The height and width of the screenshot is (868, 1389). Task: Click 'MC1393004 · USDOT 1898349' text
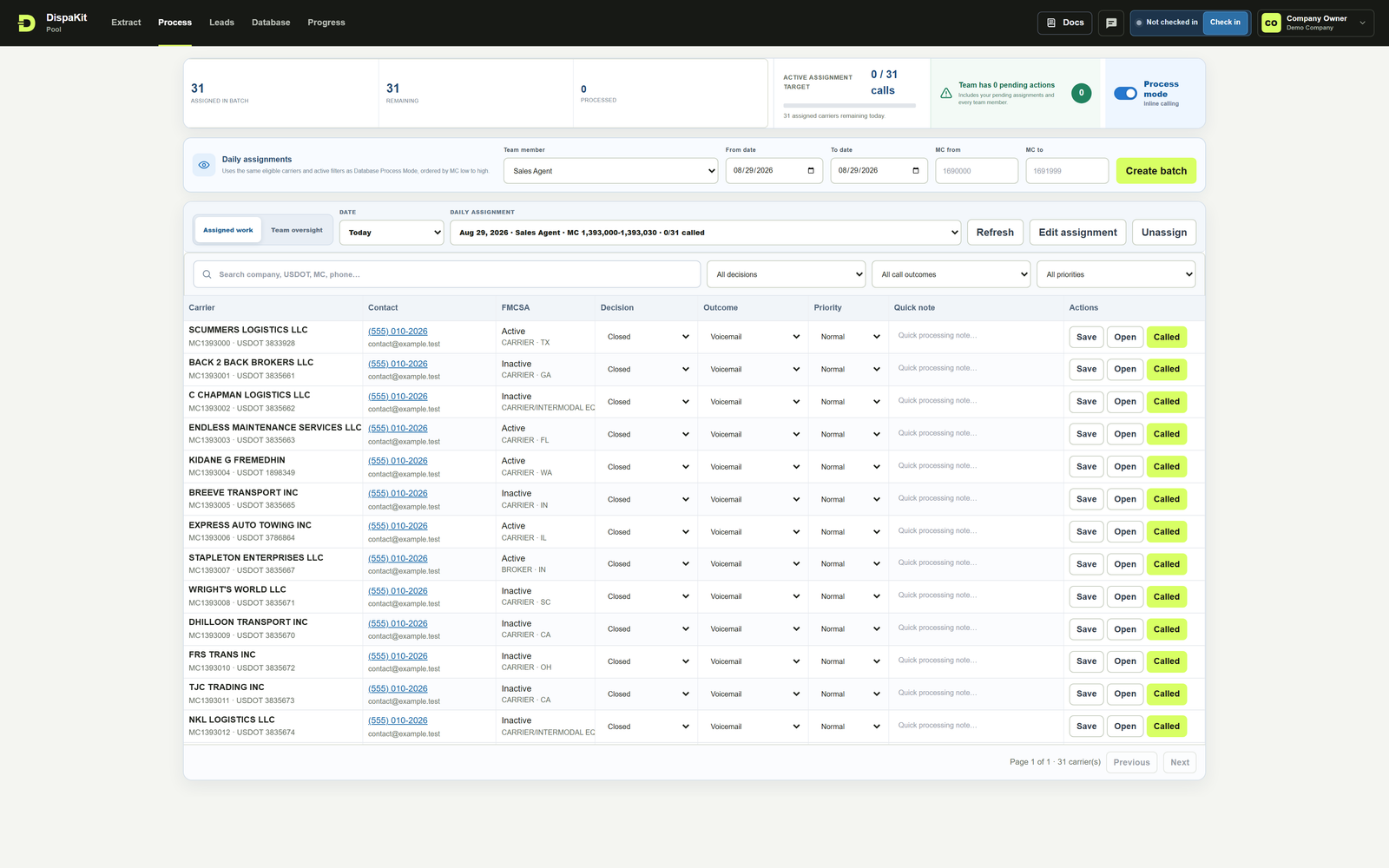(x=241, y=473)
